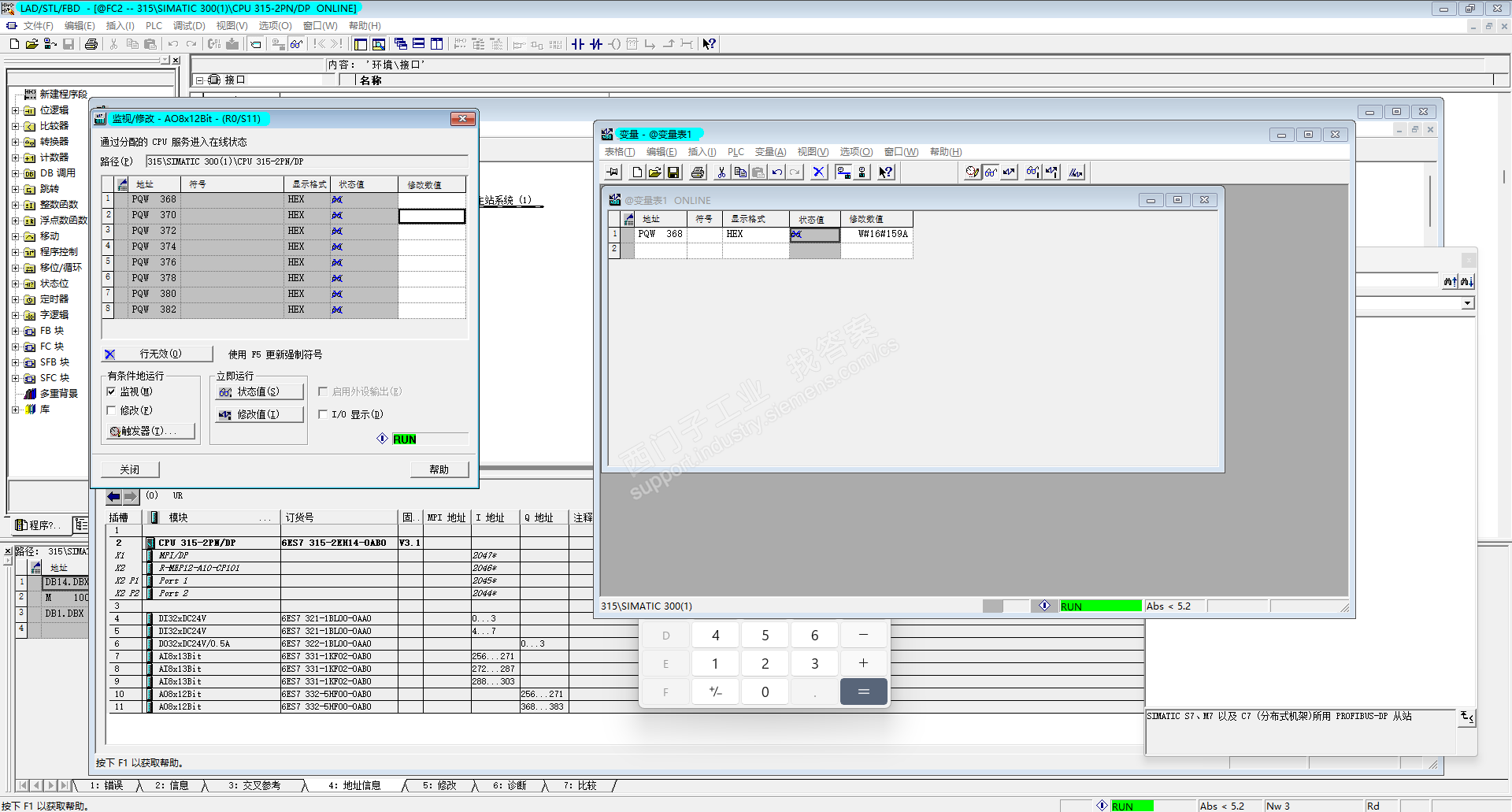
Task: Click 关闭 to close monitor dialog
Action: (x=130, y=469)
